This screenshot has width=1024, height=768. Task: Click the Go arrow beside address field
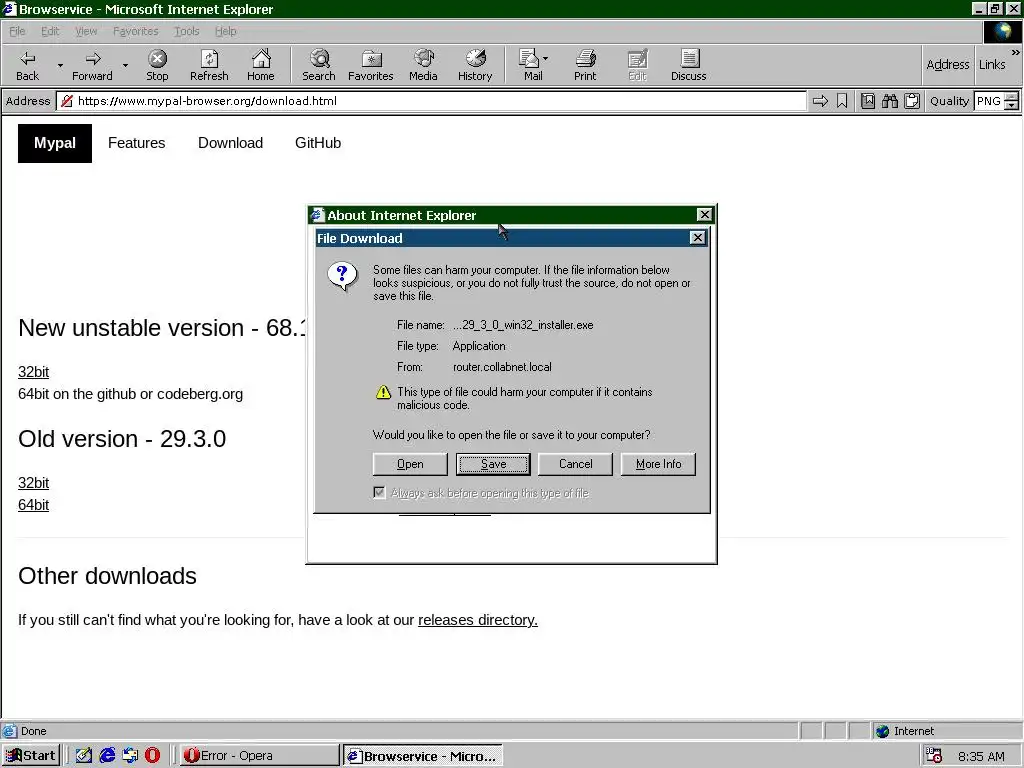pos(820,101)
